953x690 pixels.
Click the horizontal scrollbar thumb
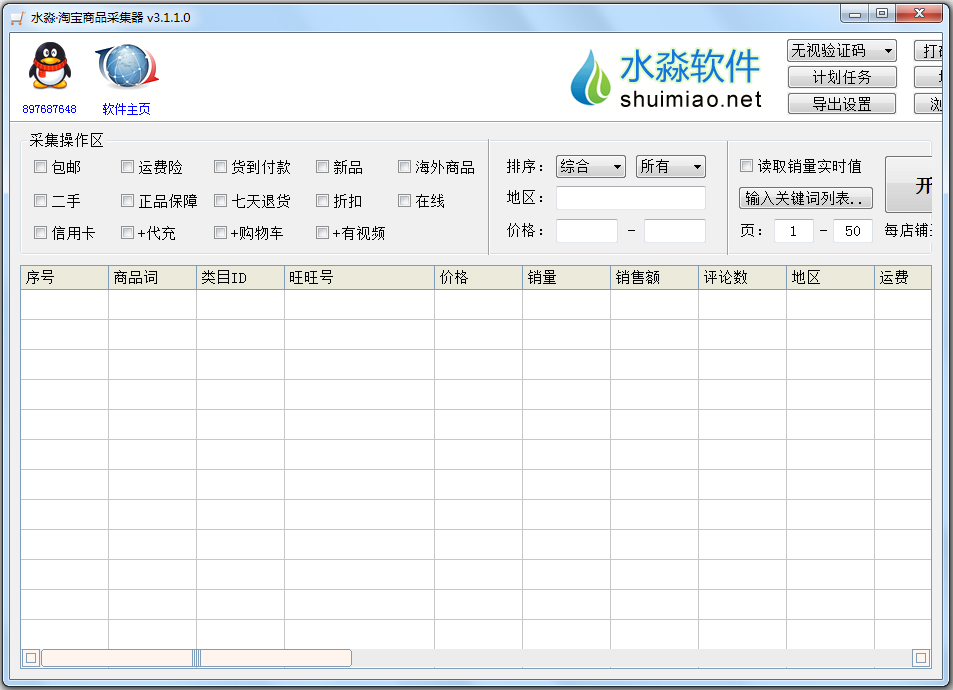196,658
